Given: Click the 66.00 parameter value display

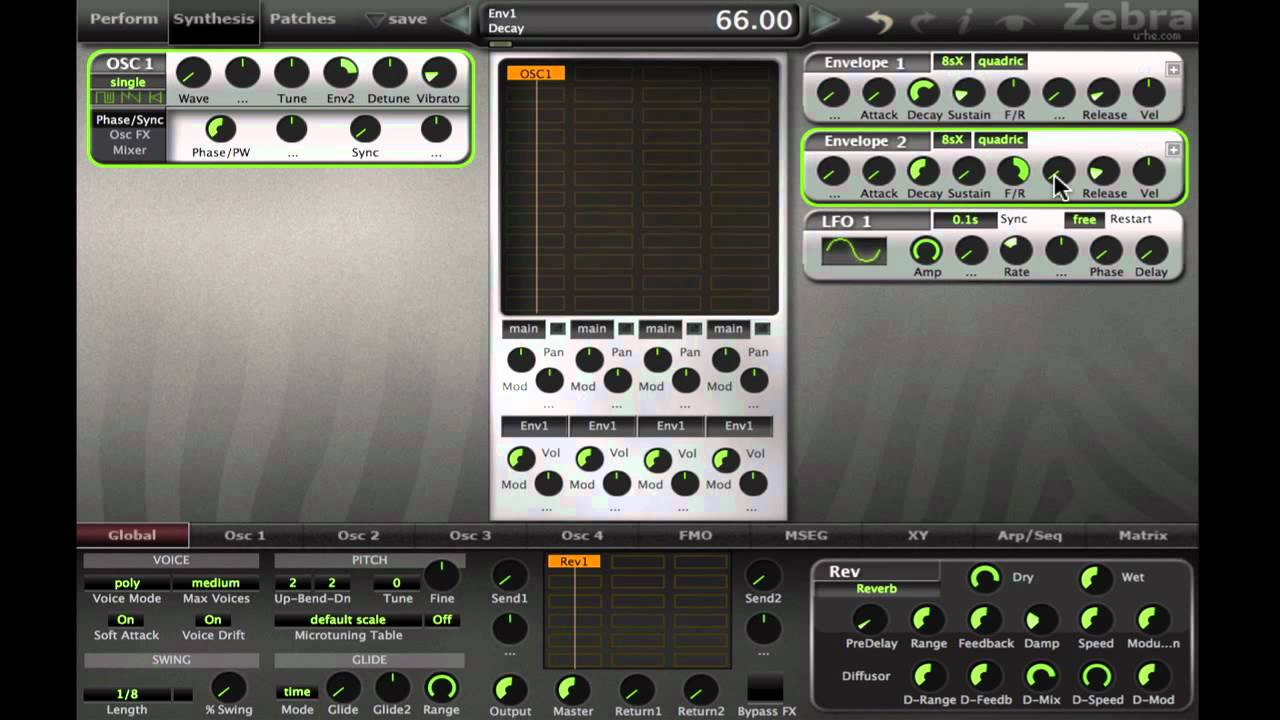Looking at the screenshot, I should point(754,19).
